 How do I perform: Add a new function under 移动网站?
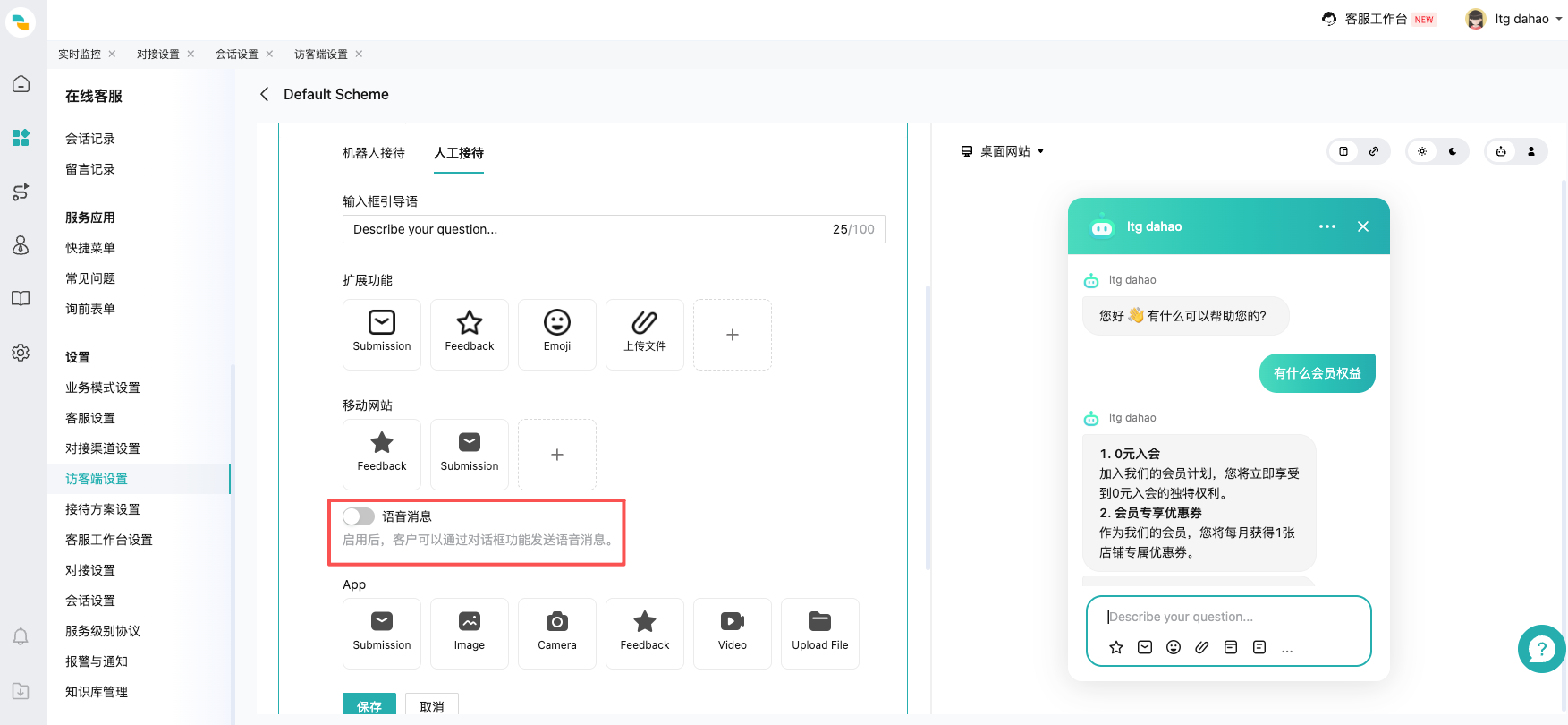pos(557,454)
